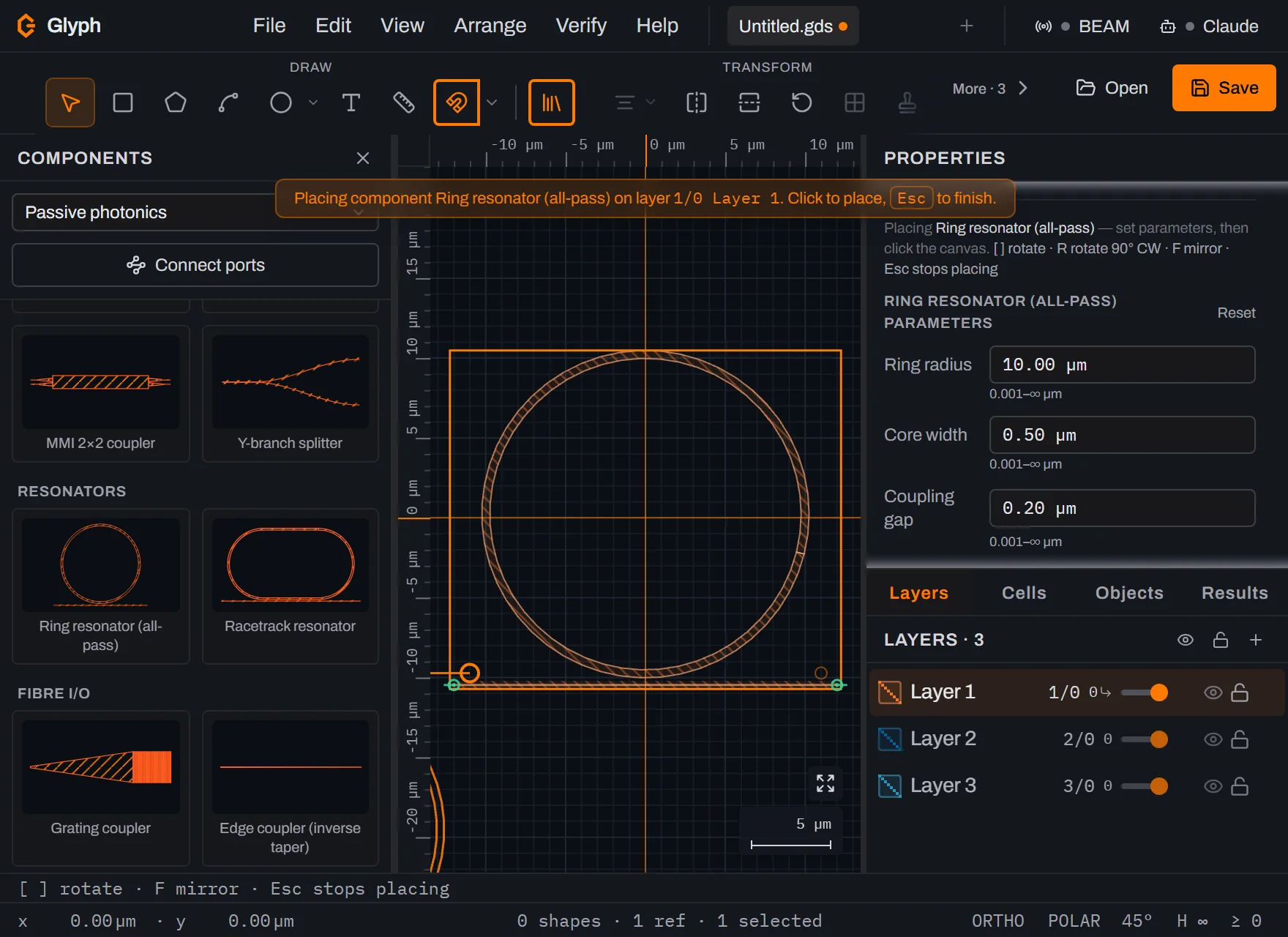Toggle the lock on Layer 3
Screen dimensions: 1288x937
(x=1240, y=786)
